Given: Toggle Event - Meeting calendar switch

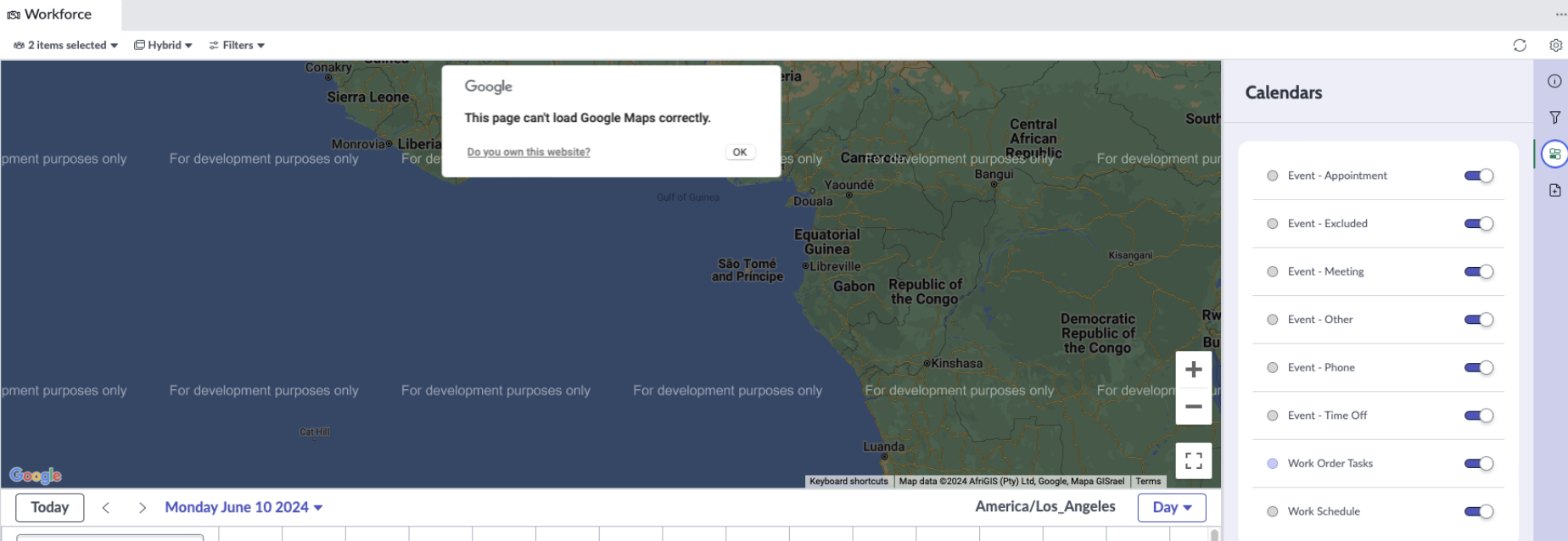Looking at the screenshot, I should [1479, 271].
